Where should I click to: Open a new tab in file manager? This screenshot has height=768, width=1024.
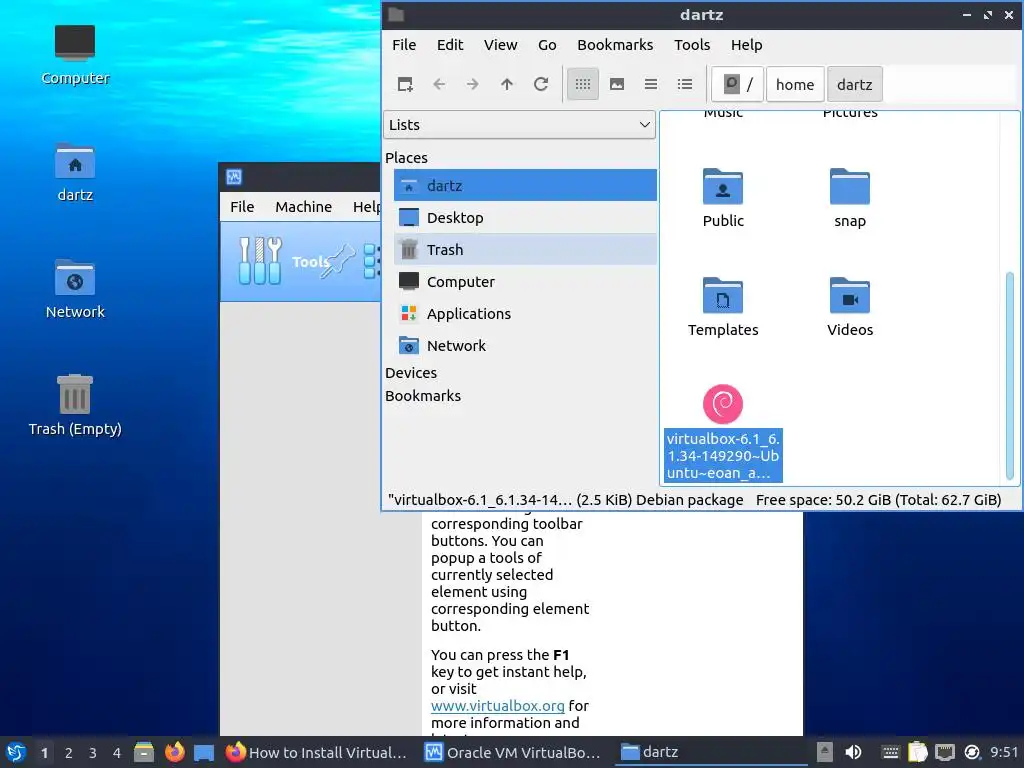(405, 84)
